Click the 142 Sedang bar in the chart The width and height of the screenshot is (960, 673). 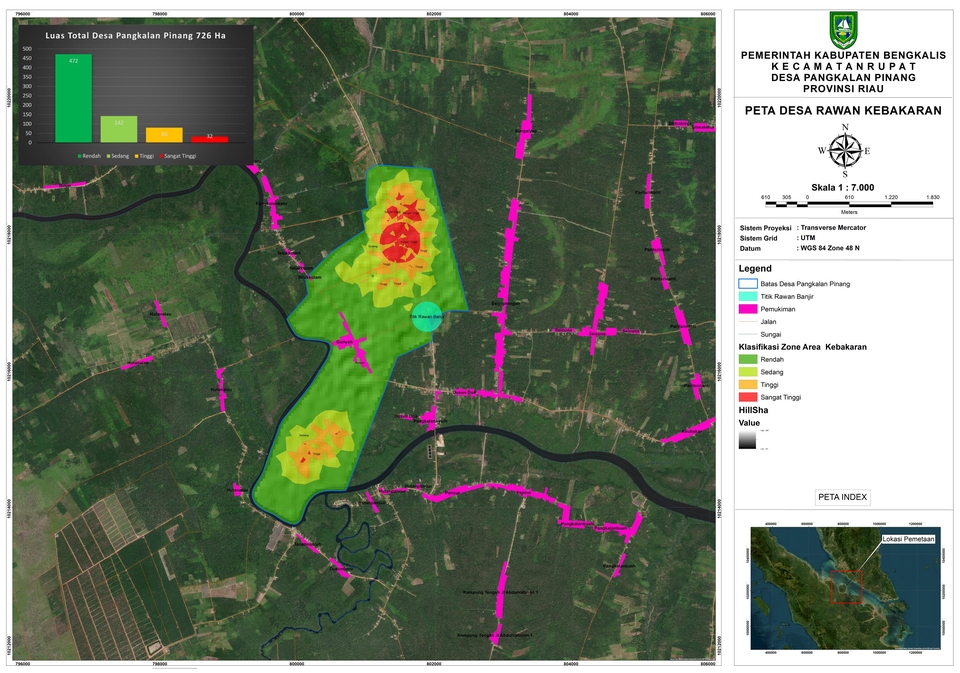coord(119,129)
